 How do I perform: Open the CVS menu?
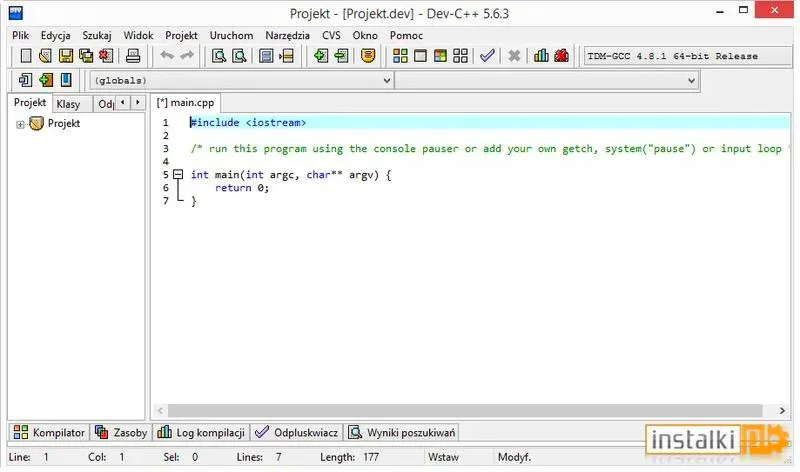(331, 36)
